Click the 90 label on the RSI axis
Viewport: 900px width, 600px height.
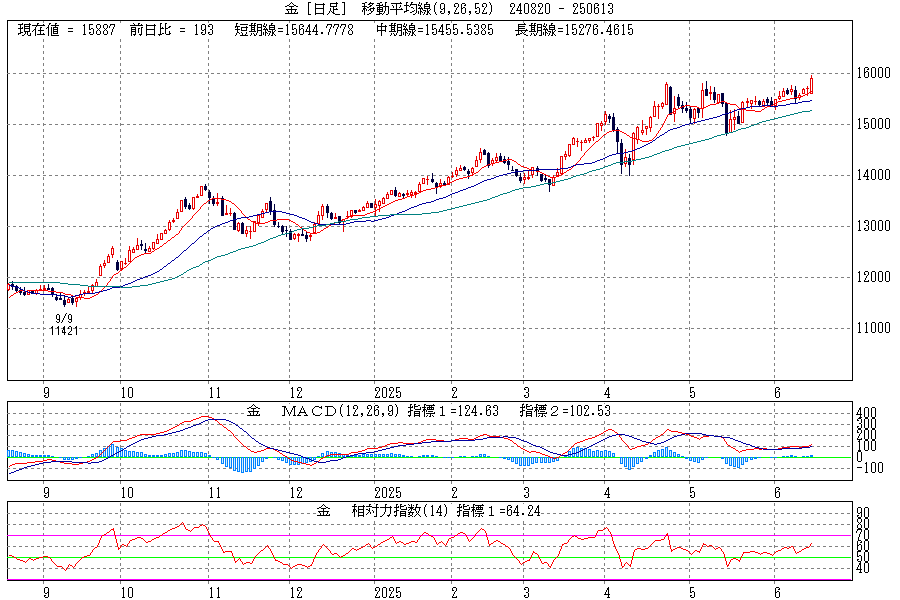point(833,512)
